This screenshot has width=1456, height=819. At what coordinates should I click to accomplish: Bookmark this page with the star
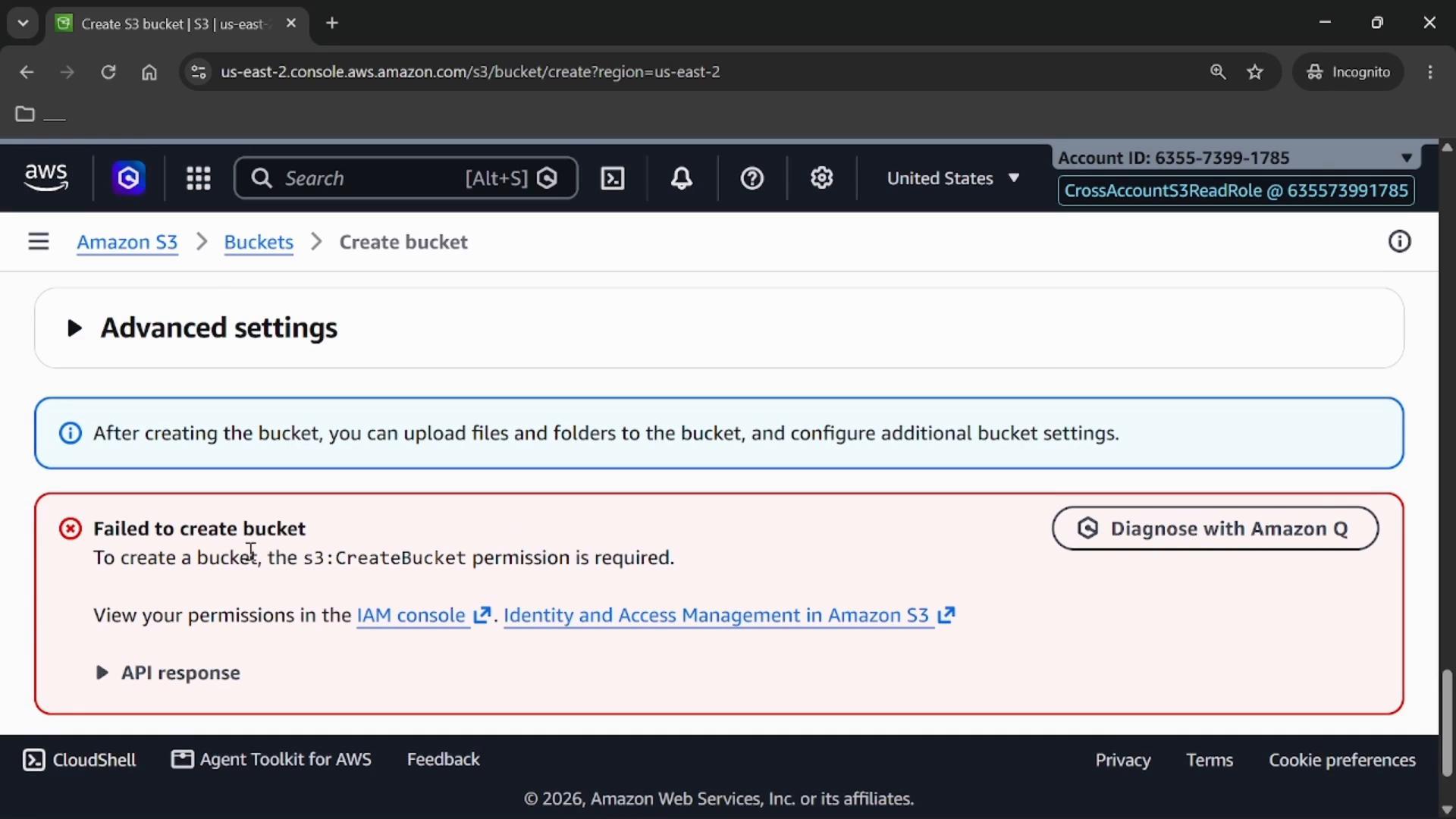[x=1256, y=72]
